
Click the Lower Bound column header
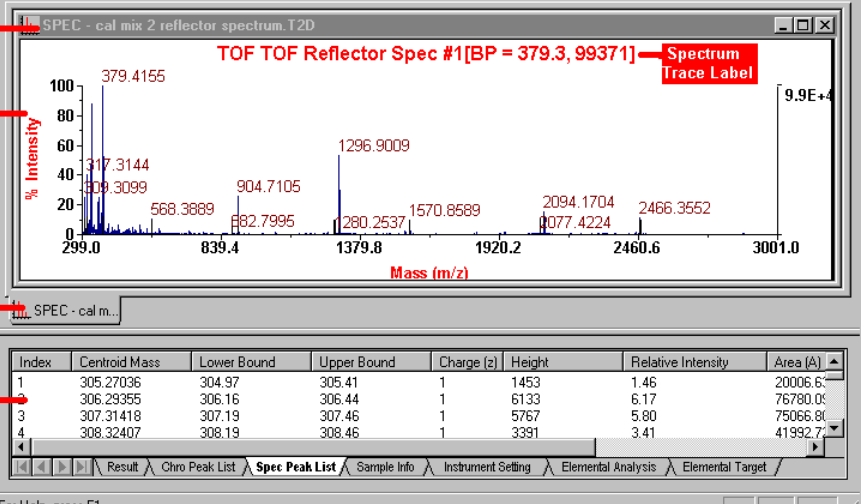point(251,362)
